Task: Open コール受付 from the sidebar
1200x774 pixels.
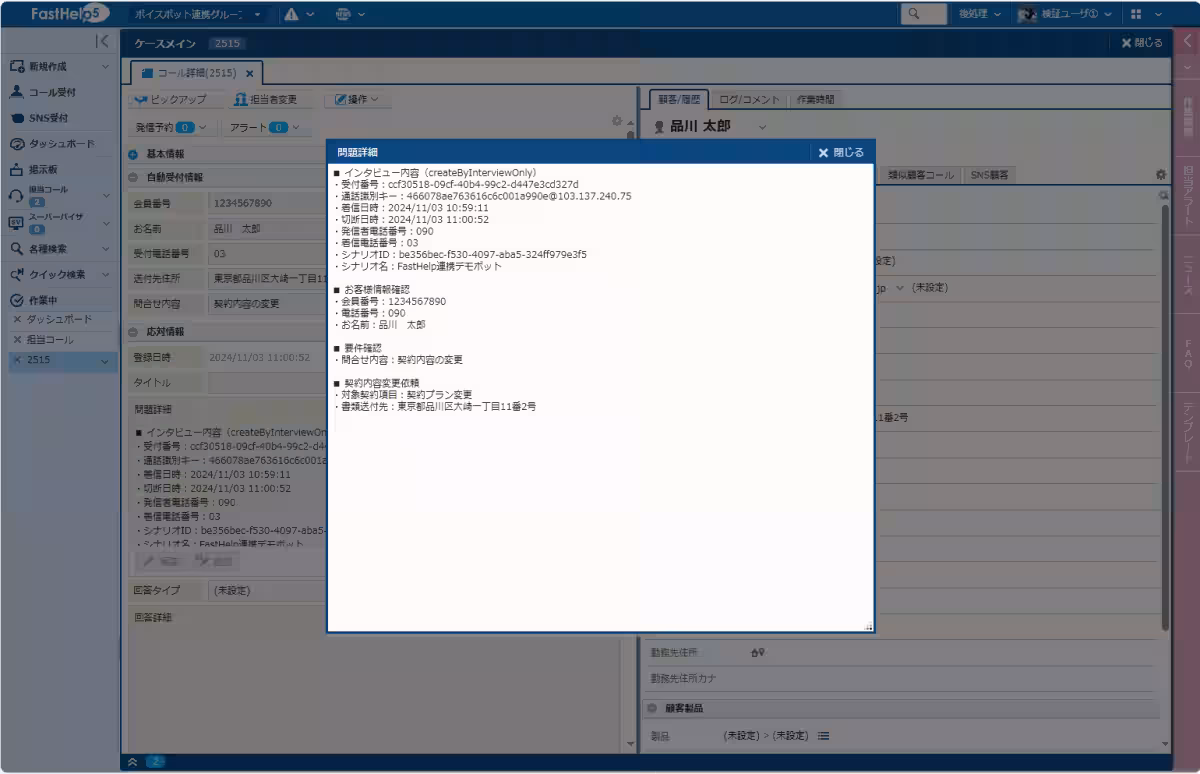Action: (51, 92)
